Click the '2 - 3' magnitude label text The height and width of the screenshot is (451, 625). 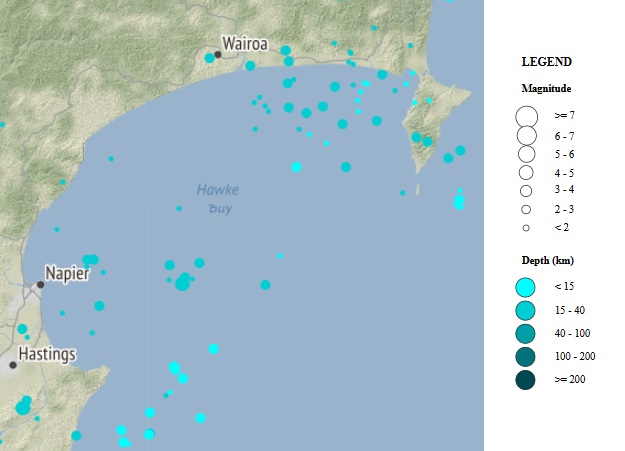point(564,209)
